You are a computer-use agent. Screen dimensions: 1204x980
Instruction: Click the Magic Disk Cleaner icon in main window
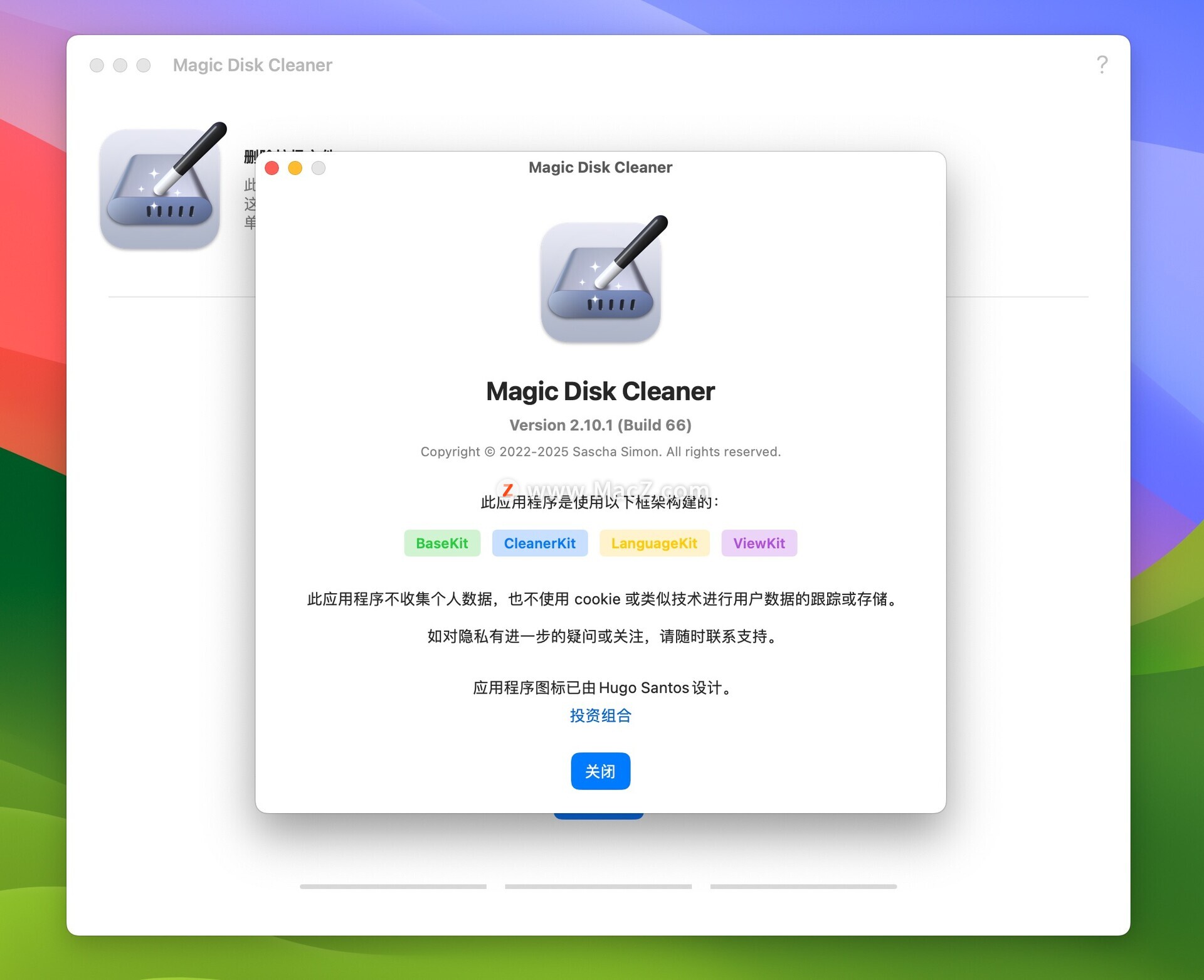pyautogui.click(x=163, y=187)
